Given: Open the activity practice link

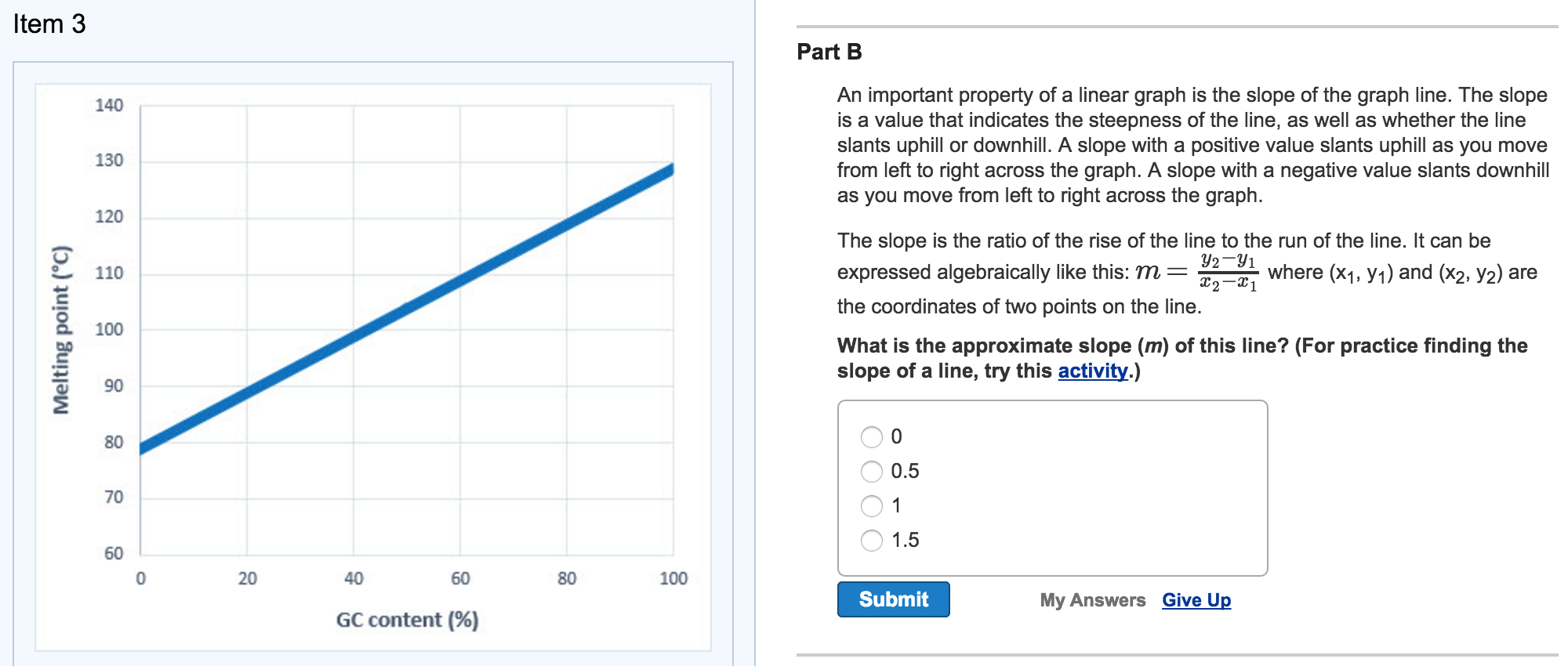Looking at the screenshot, I should (x=1091, y=371).
